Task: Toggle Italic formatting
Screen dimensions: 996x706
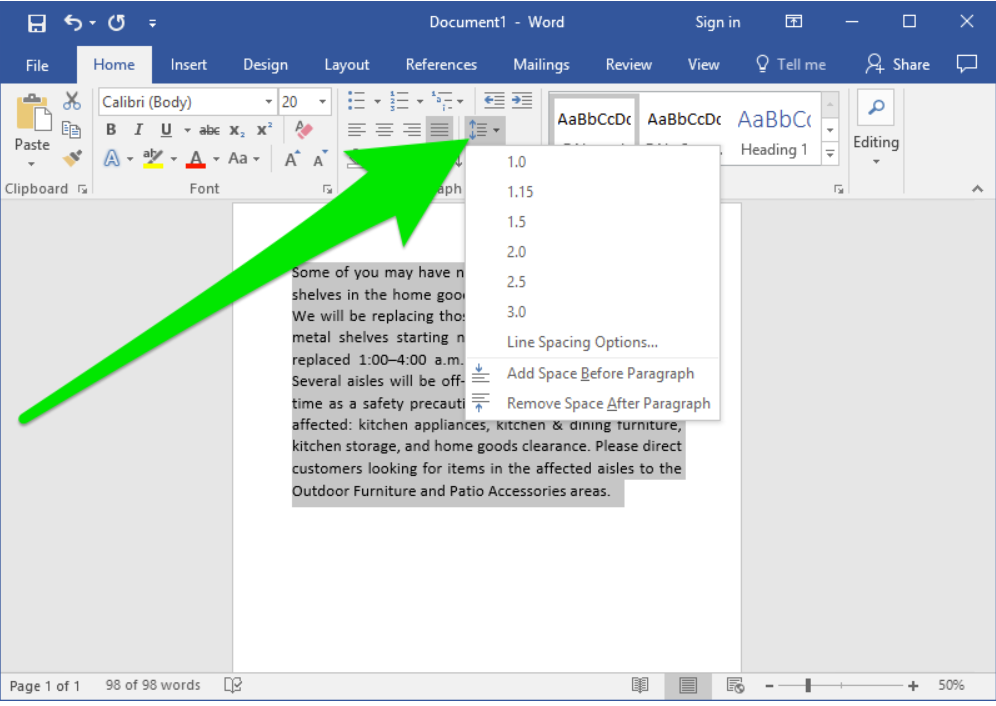Action: pos(138,130)
